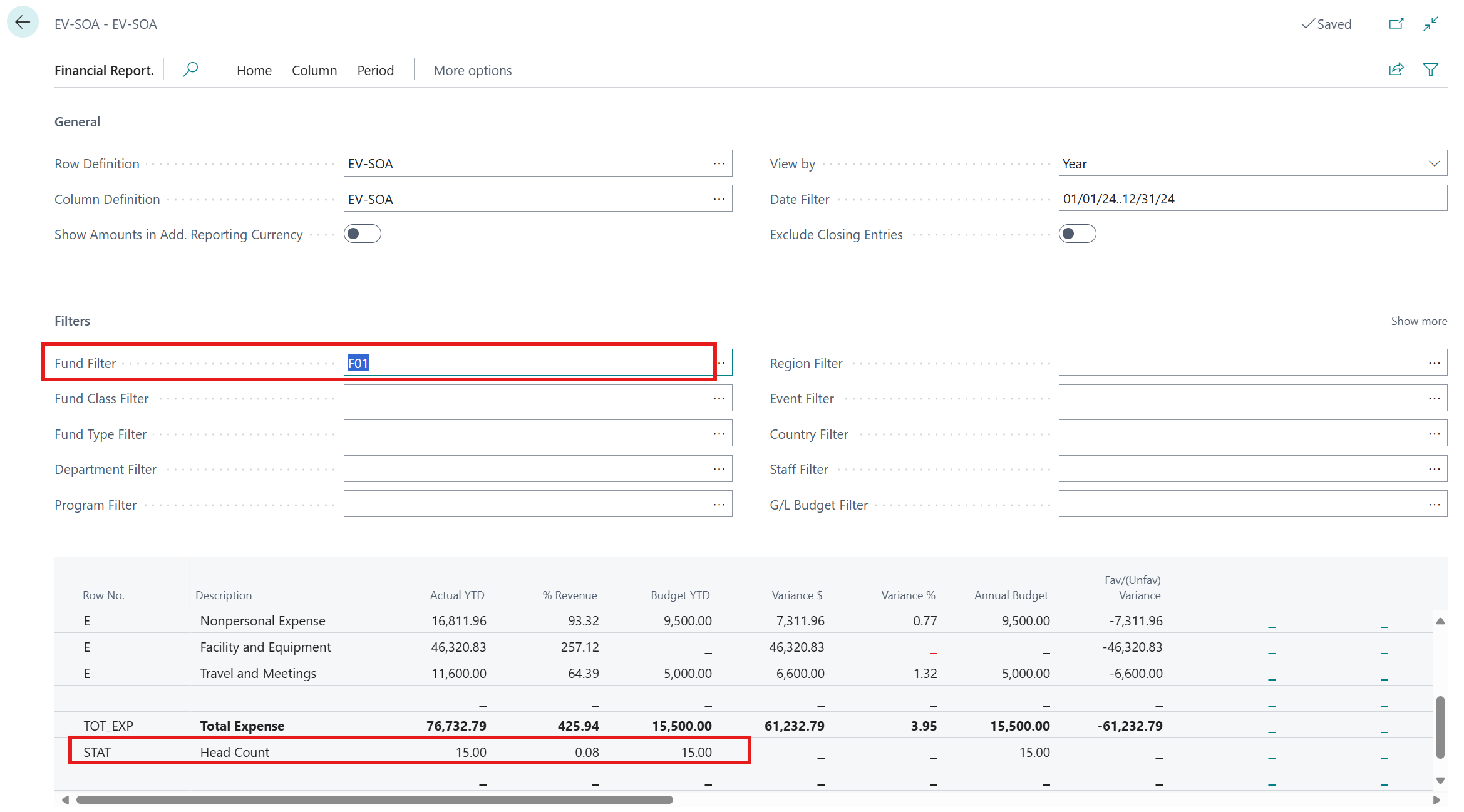
Task: Enable Show Amounts in Add. Reporting Currency
Action: [x=362, y=234]
